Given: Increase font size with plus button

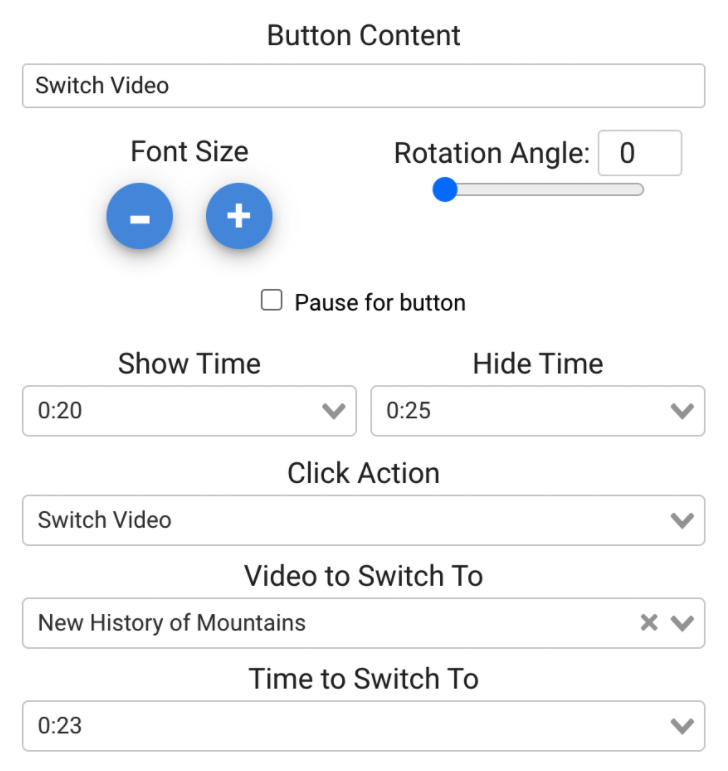Looking at the screenshot, I should pyautogui.click(x=239, y=216).
